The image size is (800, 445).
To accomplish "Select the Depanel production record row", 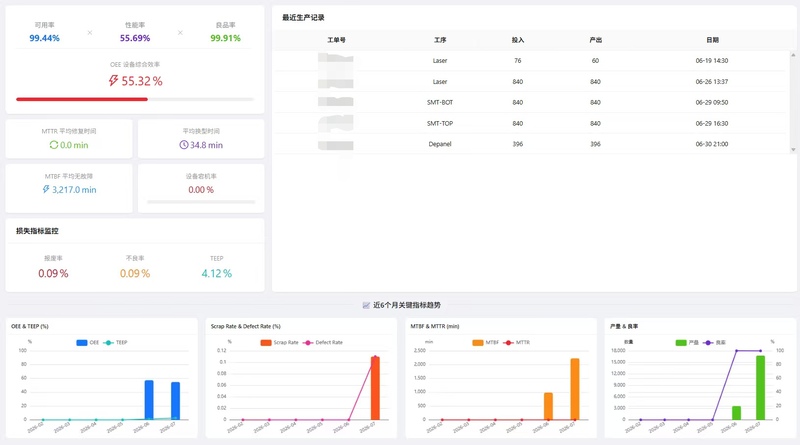I will [x=531, y=144].
